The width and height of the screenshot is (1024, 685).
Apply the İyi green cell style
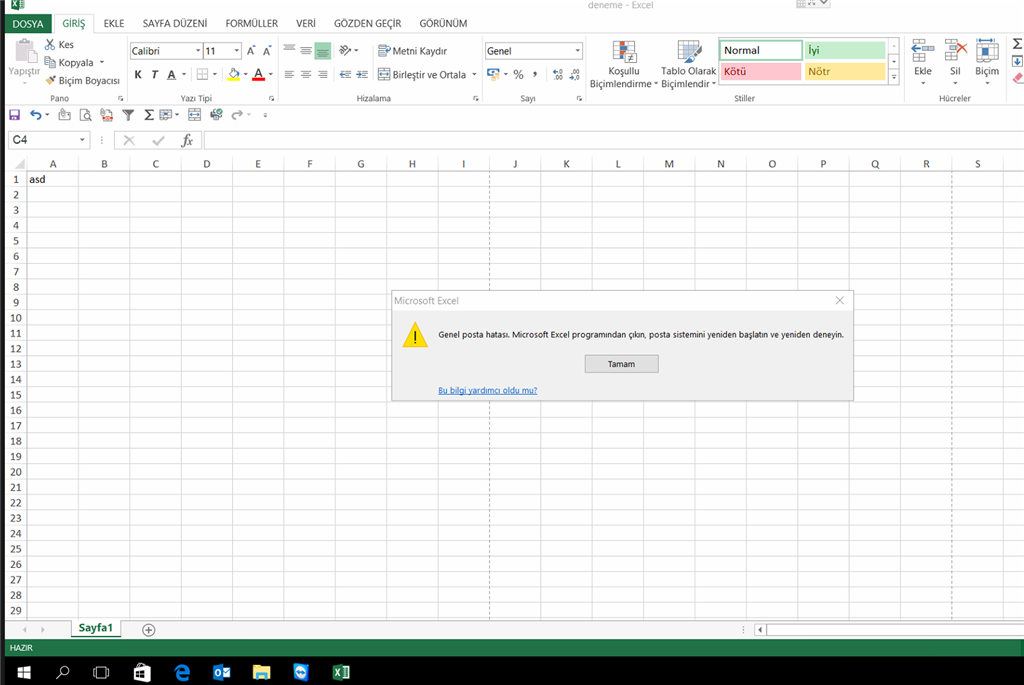[x=845, y=50]
